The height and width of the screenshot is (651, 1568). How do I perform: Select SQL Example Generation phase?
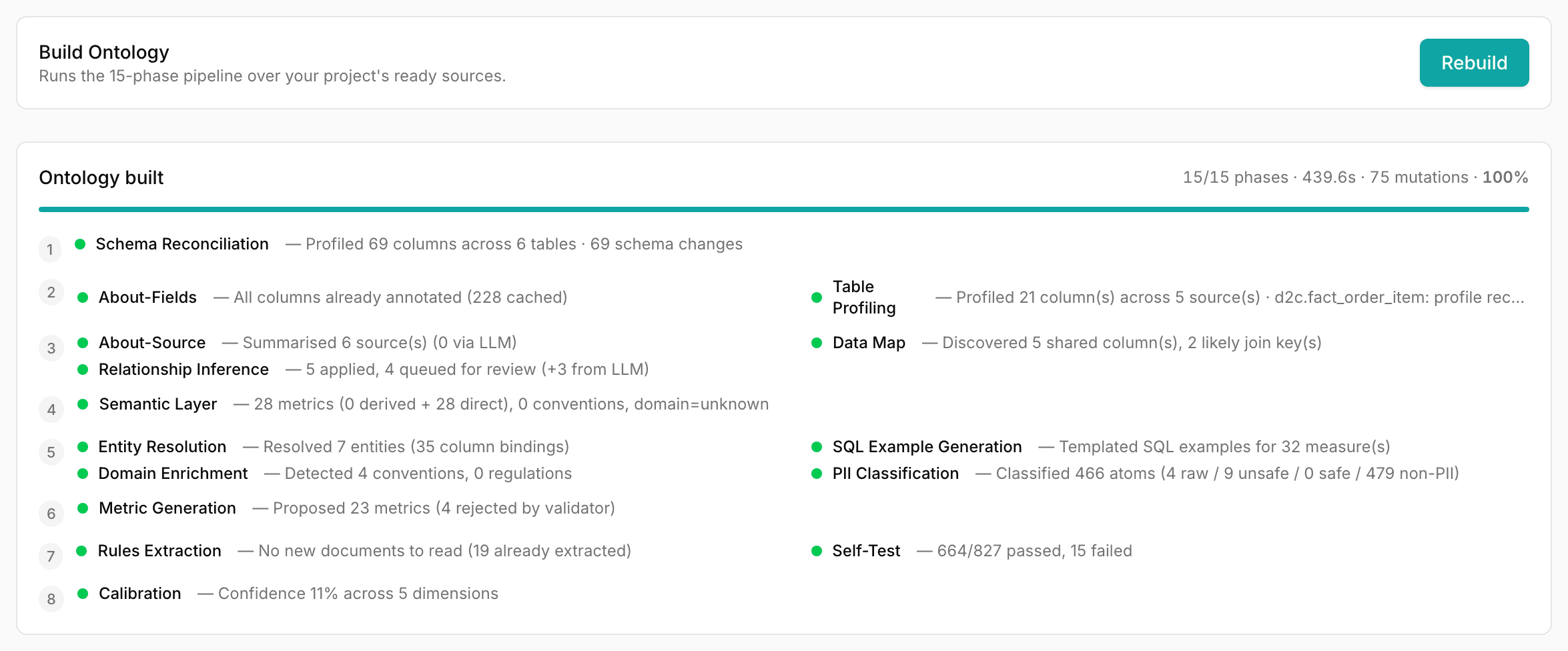point(927,447)
